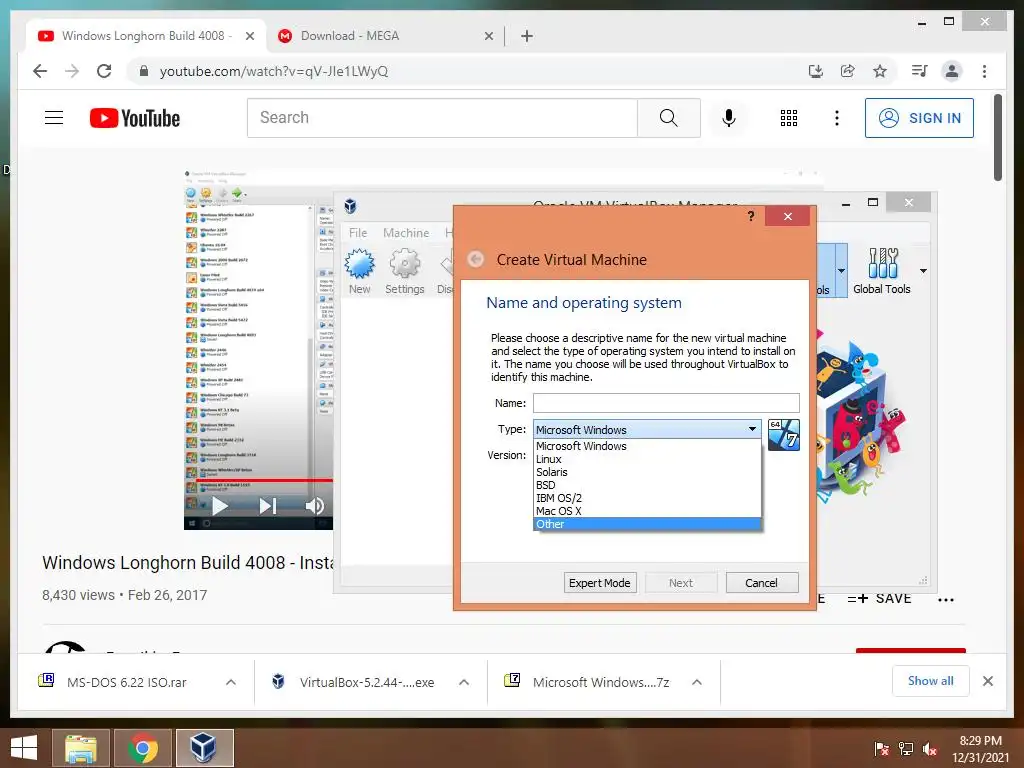This screenshot has height=768, width=1024.
Task: Open more actions ellipsis beside SAVE
Action: (946, 600)
